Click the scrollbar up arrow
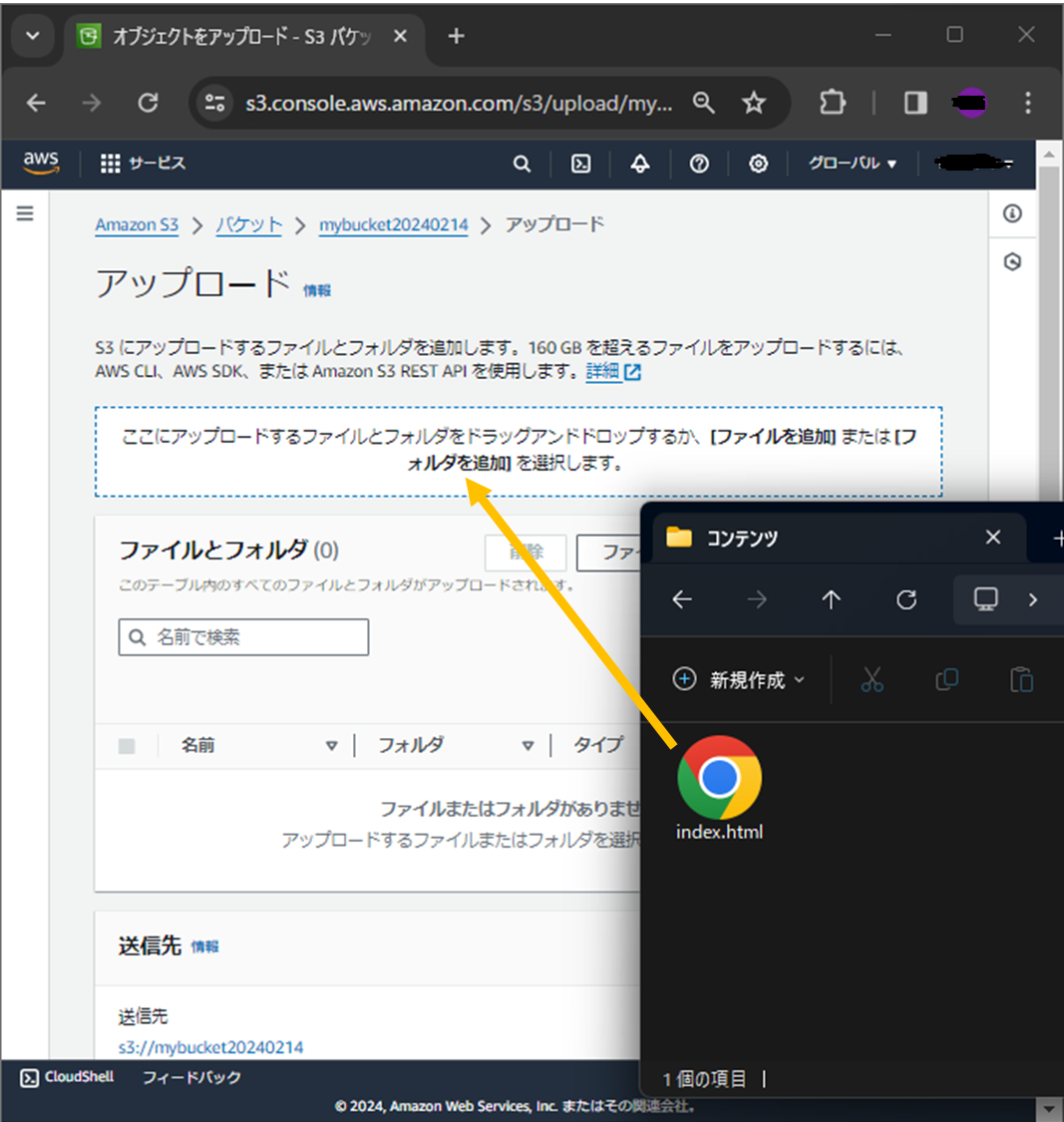This screenshot has height=1122, width=1064. pos(1049,154)
